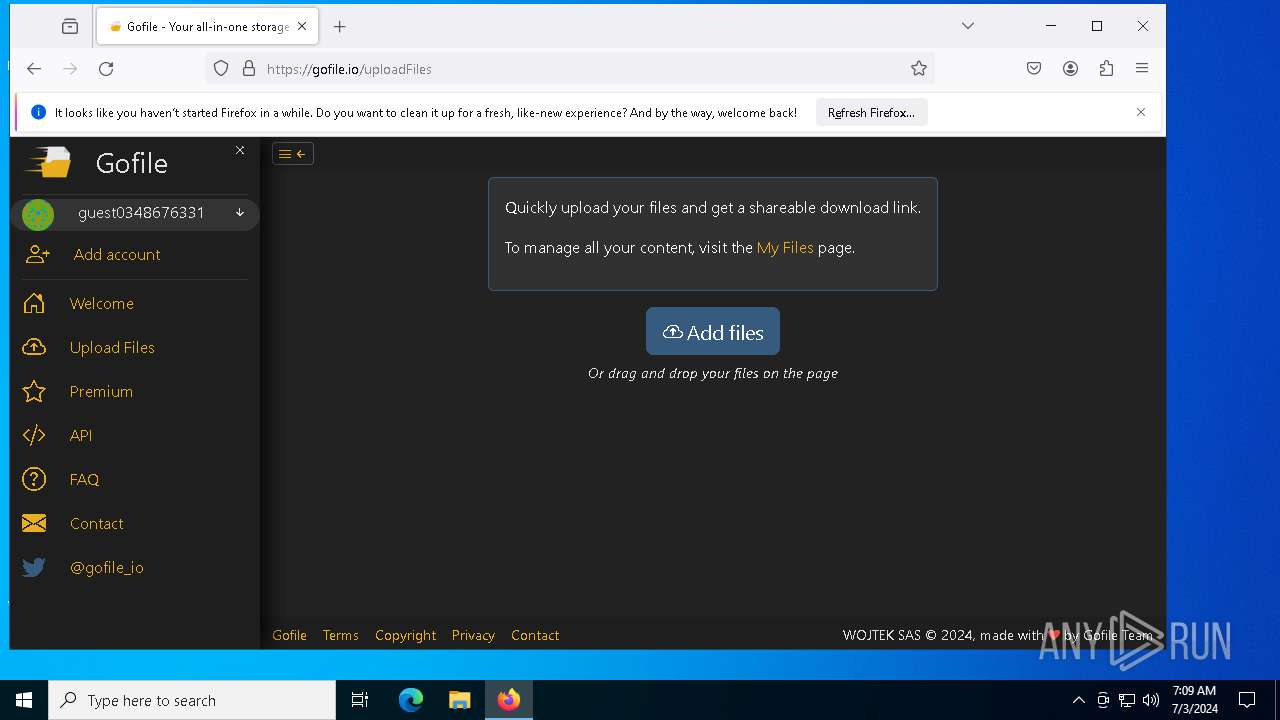Viewport: 1280px width, 720px height.
Task: Open the Privacy footer link
Action: pos(473,636)
